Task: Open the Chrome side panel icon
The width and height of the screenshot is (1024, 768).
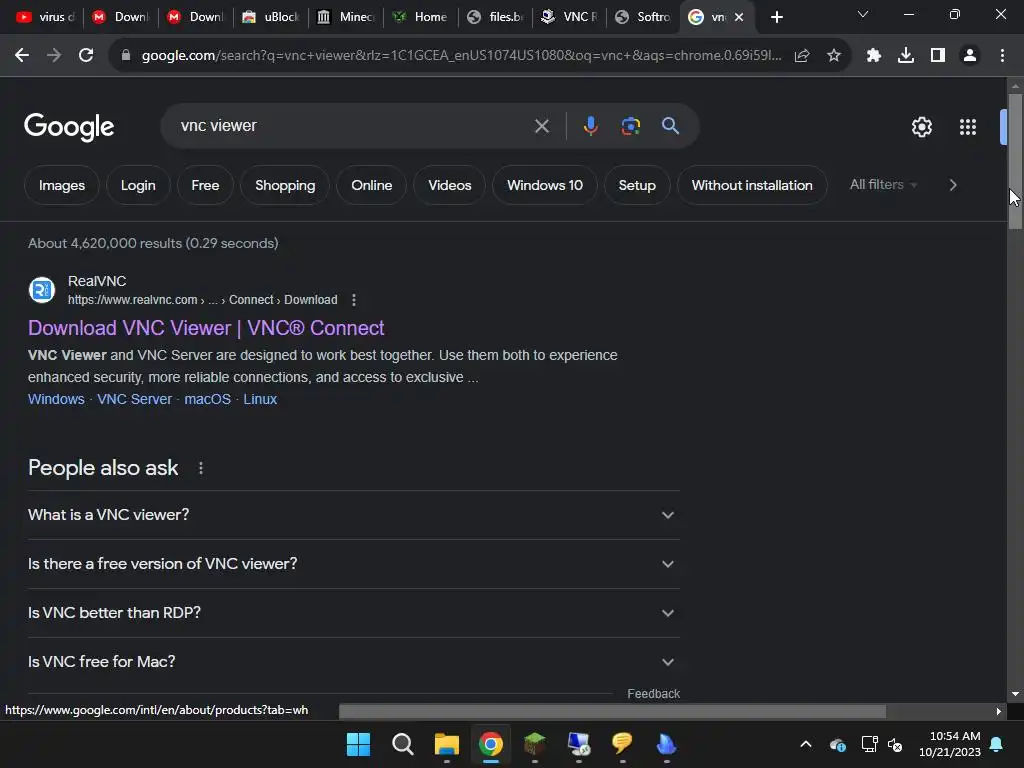Action: tap(937, 56)
